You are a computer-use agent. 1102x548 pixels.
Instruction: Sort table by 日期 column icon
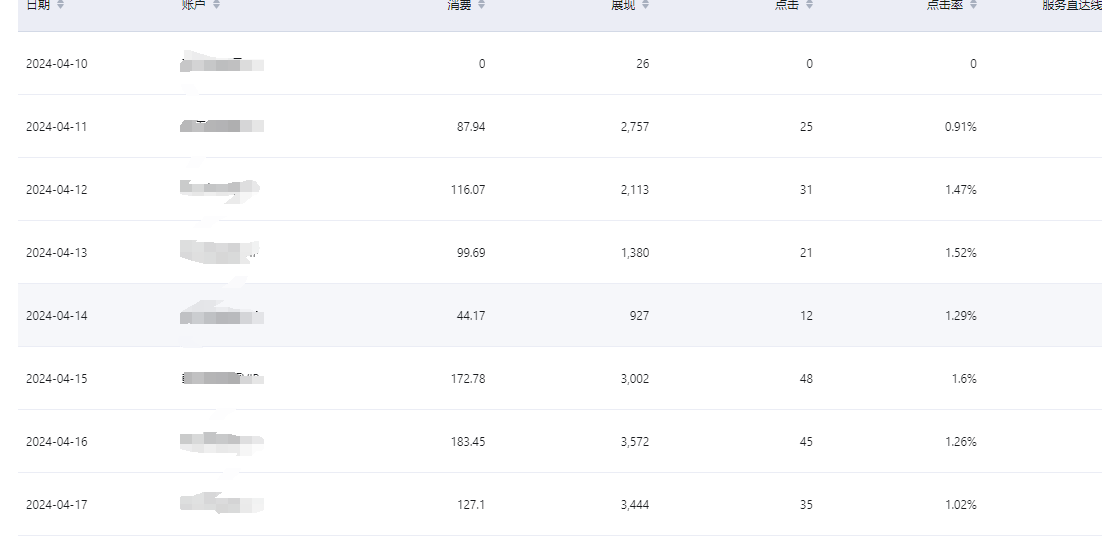(60, 5)
